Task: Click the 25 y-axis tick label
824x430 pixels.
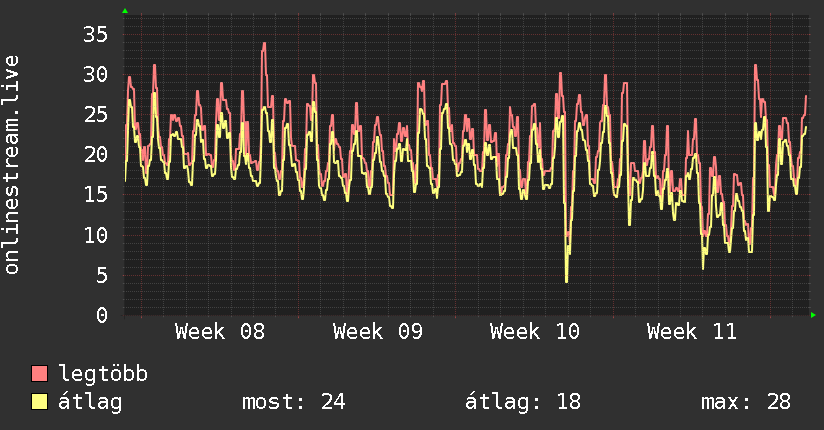Action: [x=96, y=115]
